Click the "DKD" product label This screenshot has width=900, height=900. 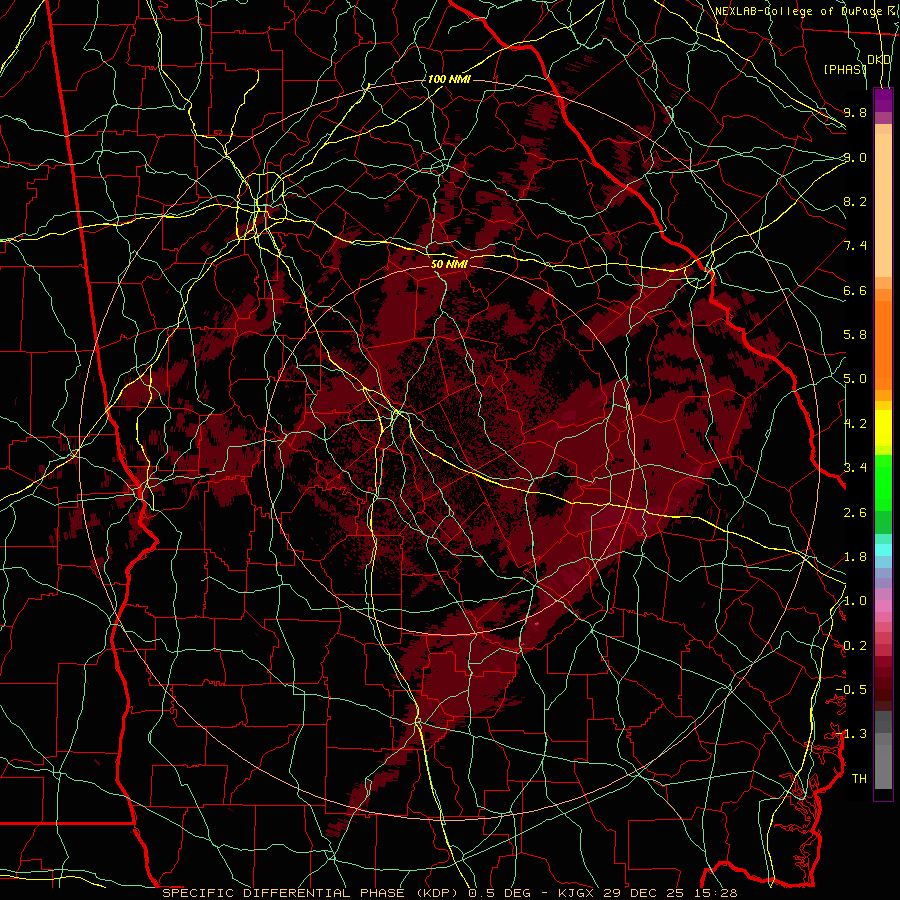point(879,60)
